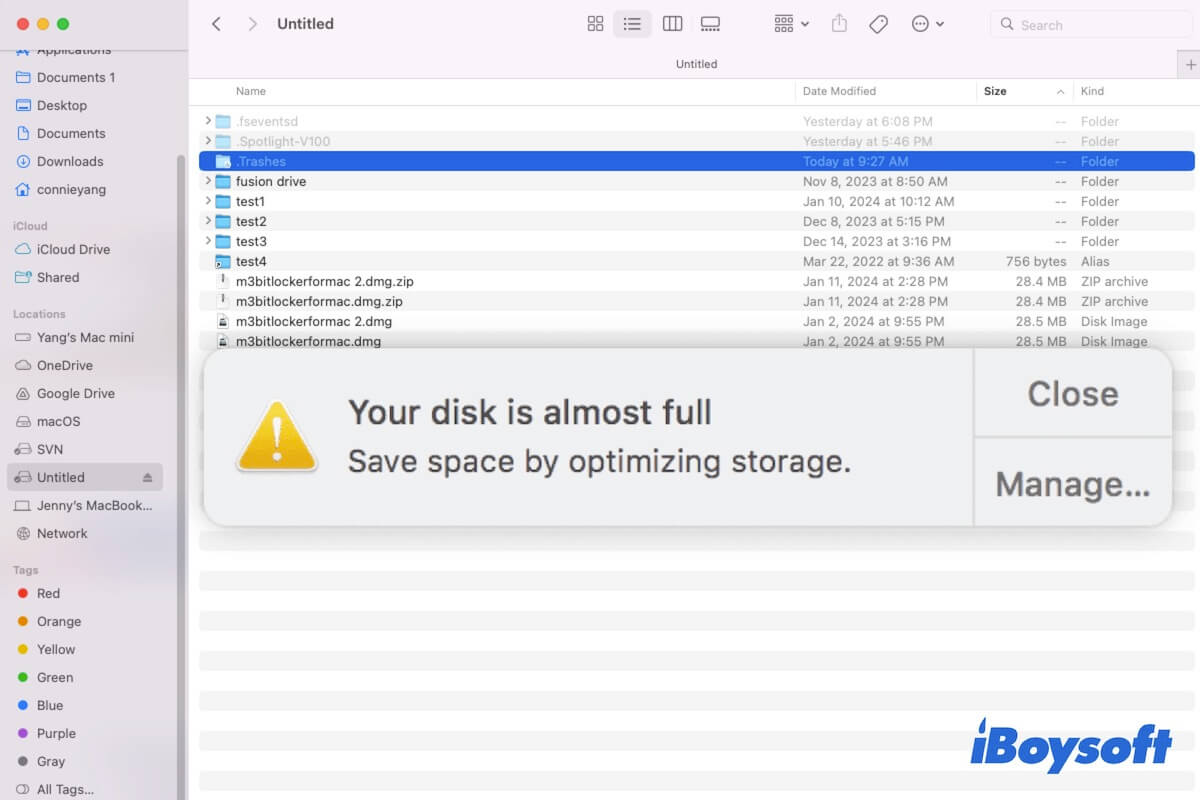Viewport: 1200px width, 800px height.
Task: Switch to gallery view
Action: click(x=710, y=23)
